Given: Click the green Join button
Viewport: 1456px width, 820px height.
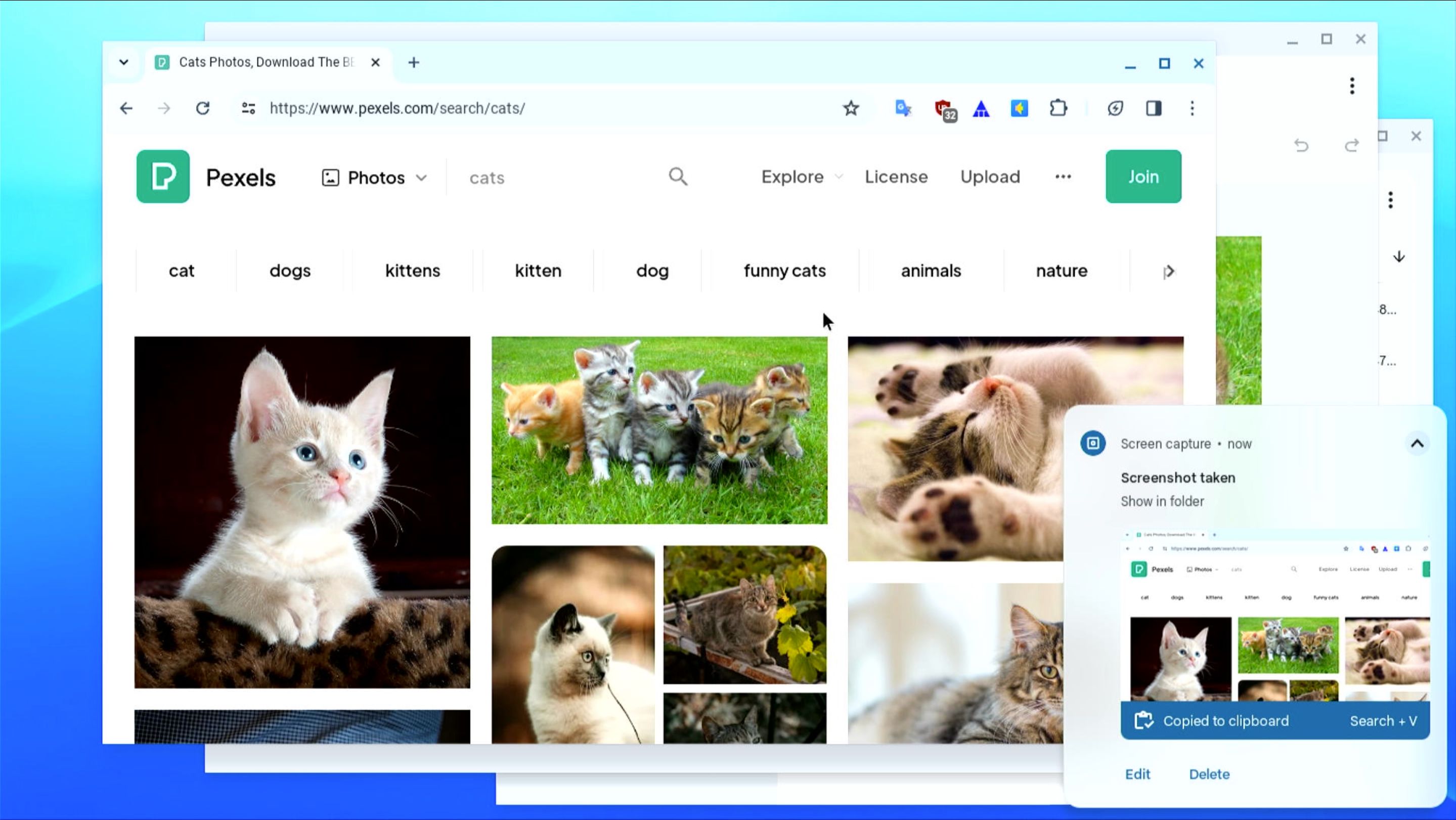Looking at the screenshot, I should (1143, 177).
